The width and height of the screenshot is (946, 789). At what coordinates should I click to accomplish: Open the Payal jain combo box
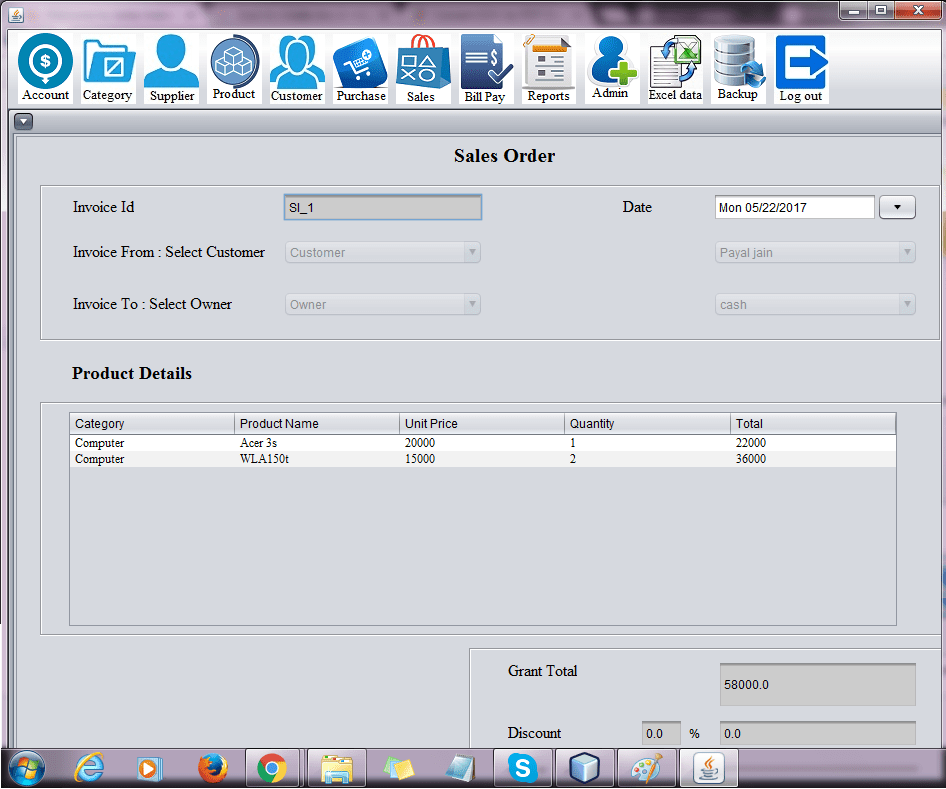815,252
